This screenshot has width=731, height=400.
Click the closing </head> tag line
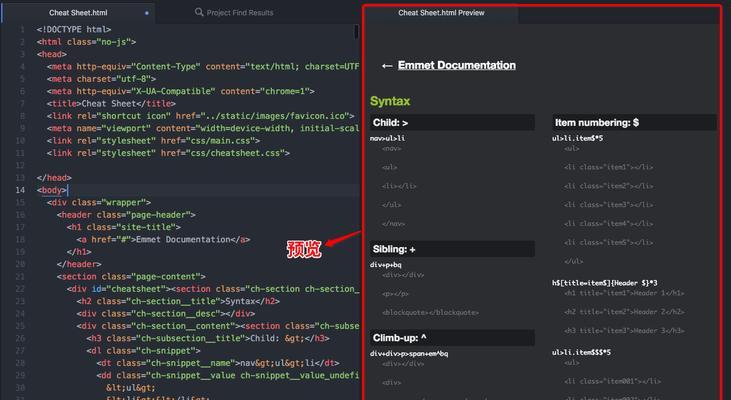(x=54, y=178)
